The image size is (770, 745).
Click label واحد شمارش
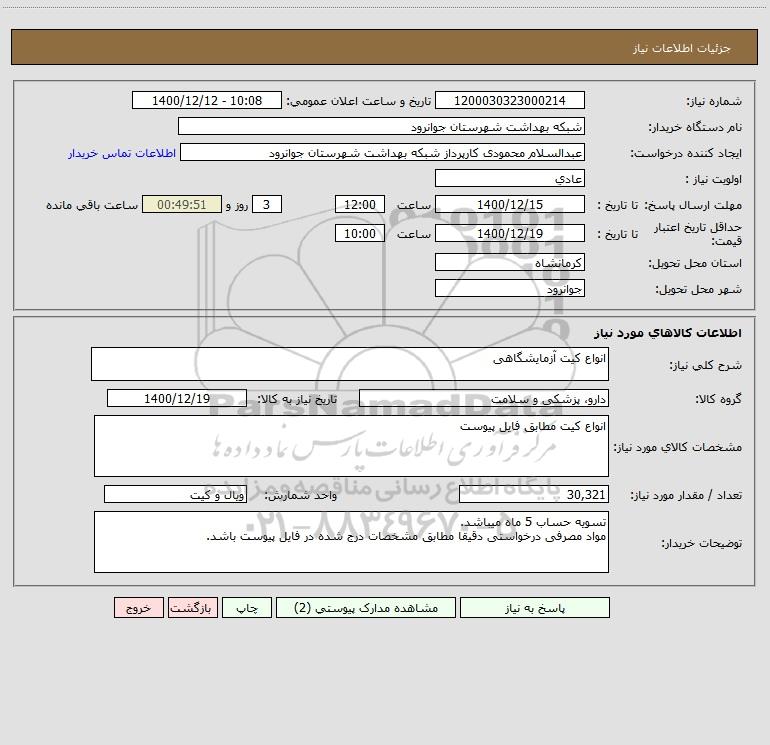[x=301, y=496]
